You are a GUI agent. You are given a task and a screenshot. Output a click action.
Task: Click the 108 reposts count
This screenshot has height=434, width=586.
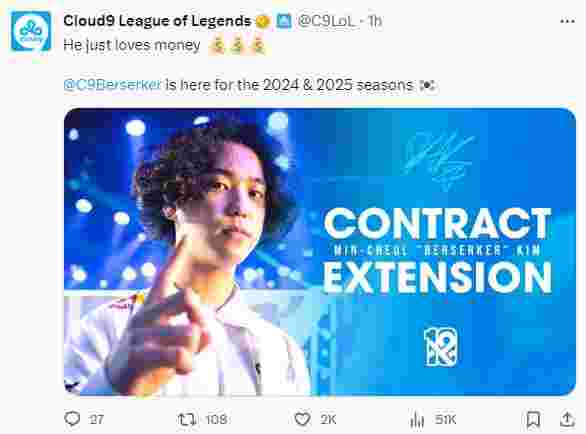click(216, 419)
